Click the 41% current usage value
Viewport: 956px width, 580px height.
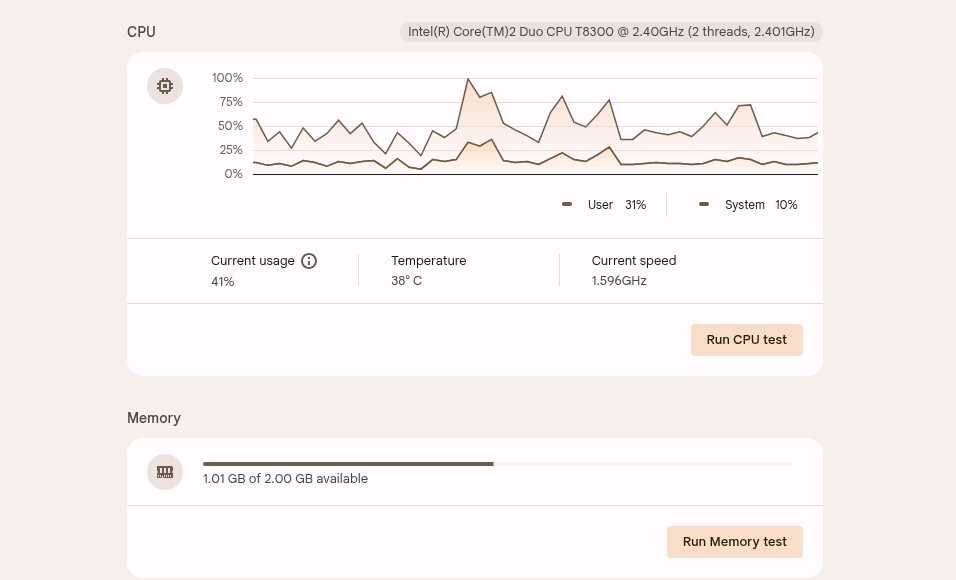222,282
